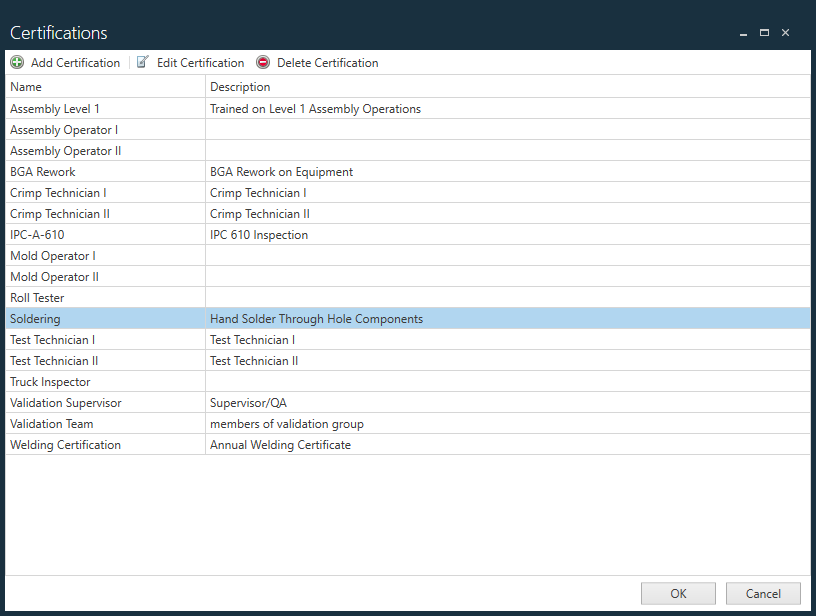The image size is (816, 616).
Task: Sort by the Name column header
Action: [x=26, y=86]
